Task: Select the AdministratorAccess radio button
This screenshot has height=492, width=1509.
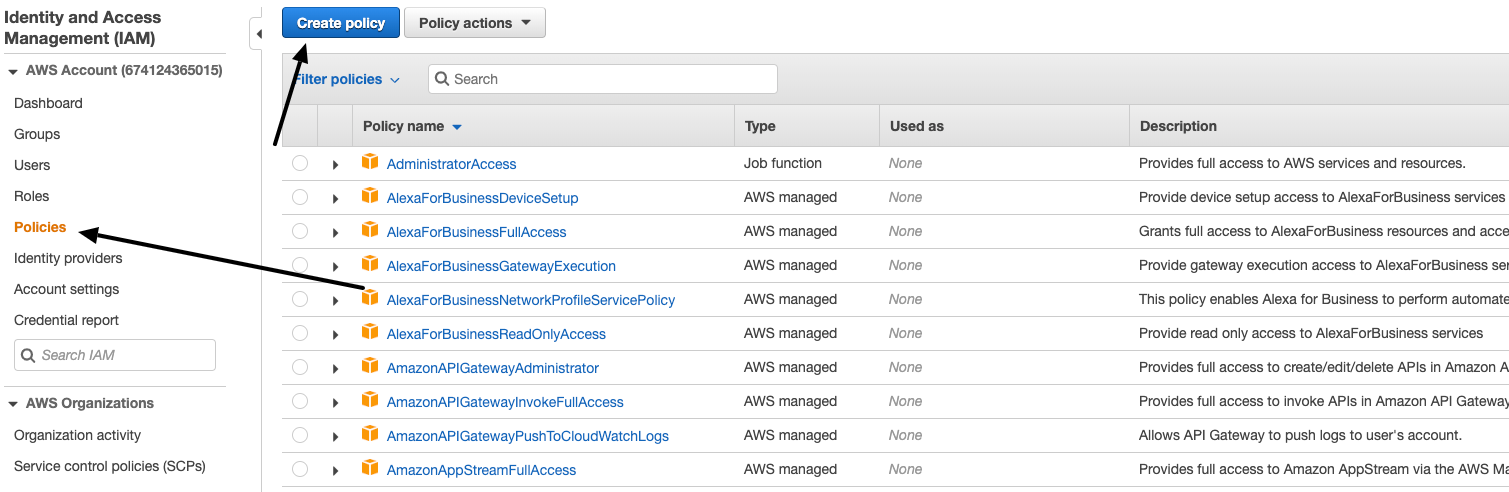Action: click(300, 164)
